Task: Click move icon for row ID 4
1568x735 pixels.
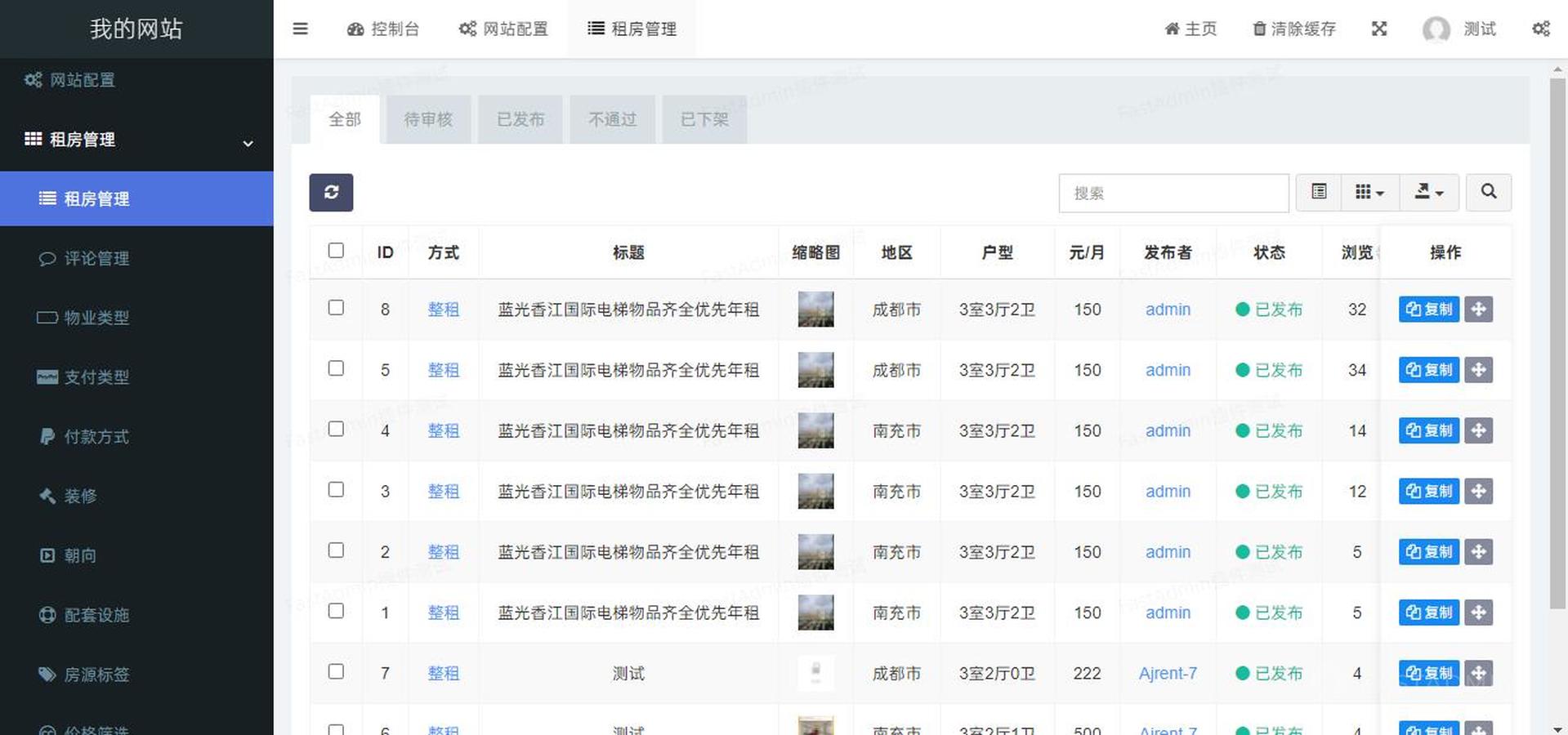Action: click(1478, 430)
